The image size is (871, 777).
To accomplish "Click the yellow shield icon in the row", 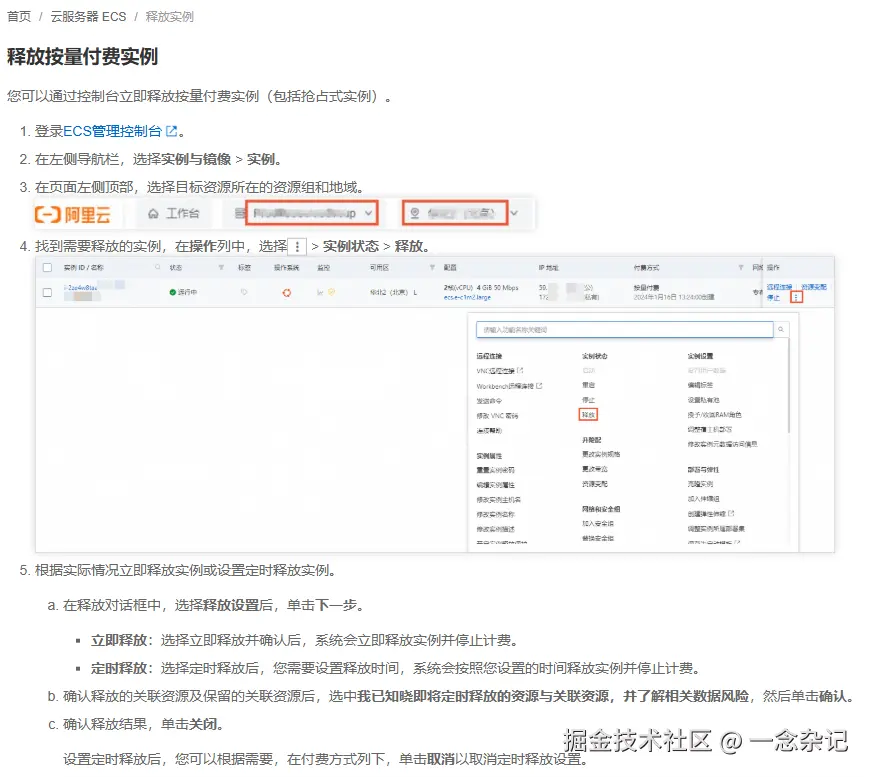I will pyautogui.click(x=332, y=292).
